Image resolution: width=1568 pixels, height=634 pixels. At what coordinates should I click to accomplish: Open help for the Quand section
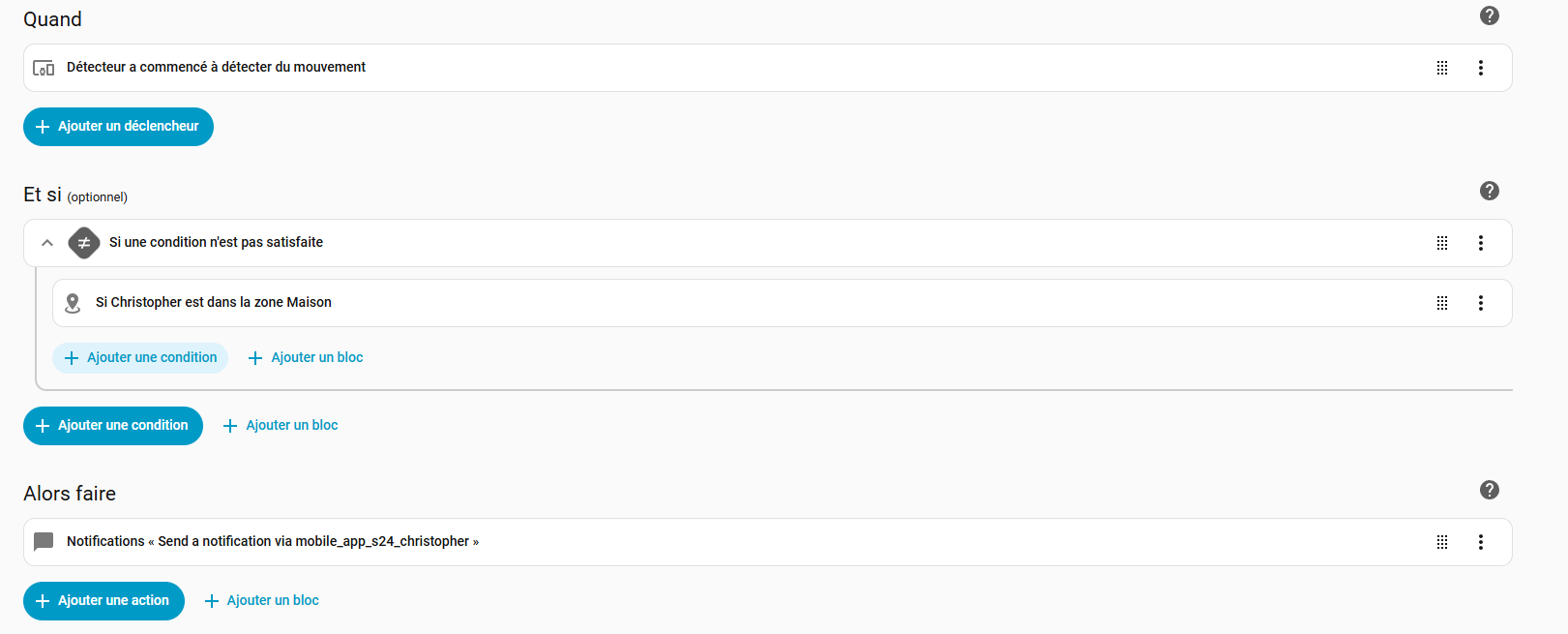(x=1489, y=15)
